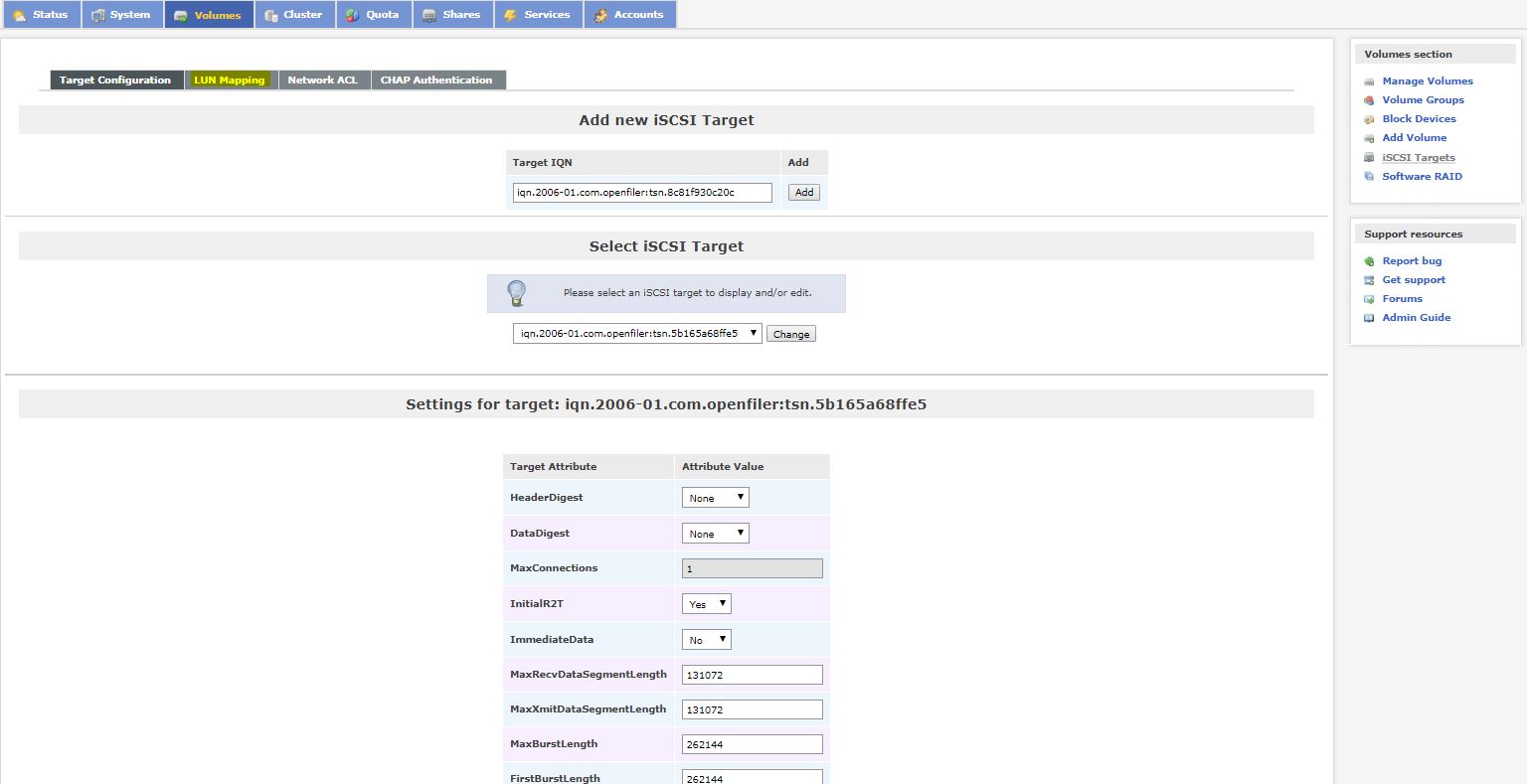The width and height of the screenshot is (1527, 784).
Task: Open the Add Volume link
Action: pos(1414,138)
